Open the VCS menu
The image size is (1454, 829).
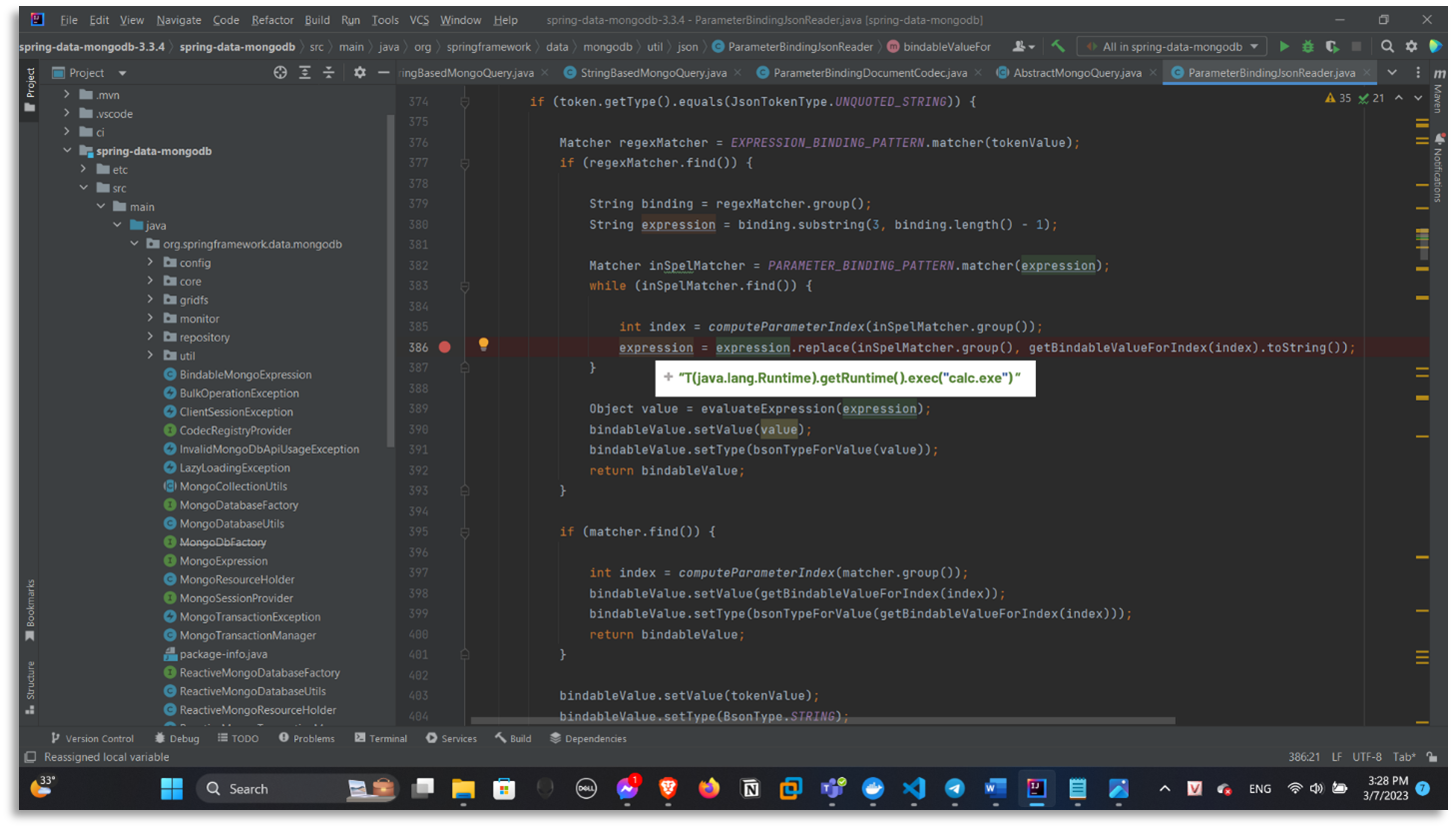point(420,20)
